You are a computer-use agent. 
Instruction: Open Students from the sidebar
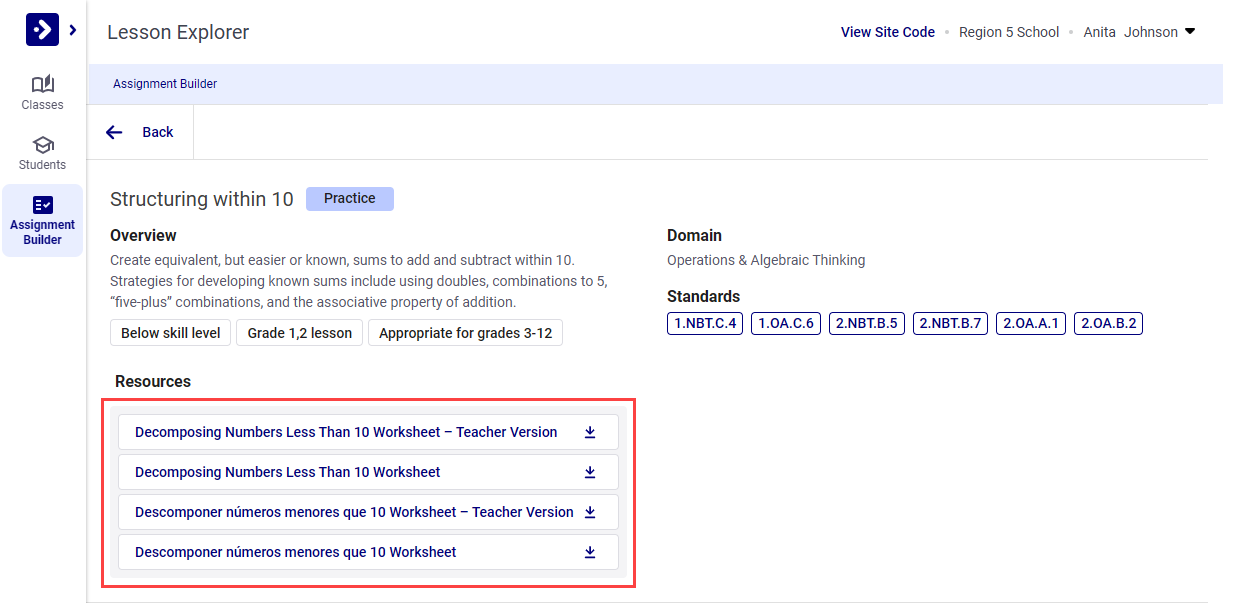click(x=42, y=153)
